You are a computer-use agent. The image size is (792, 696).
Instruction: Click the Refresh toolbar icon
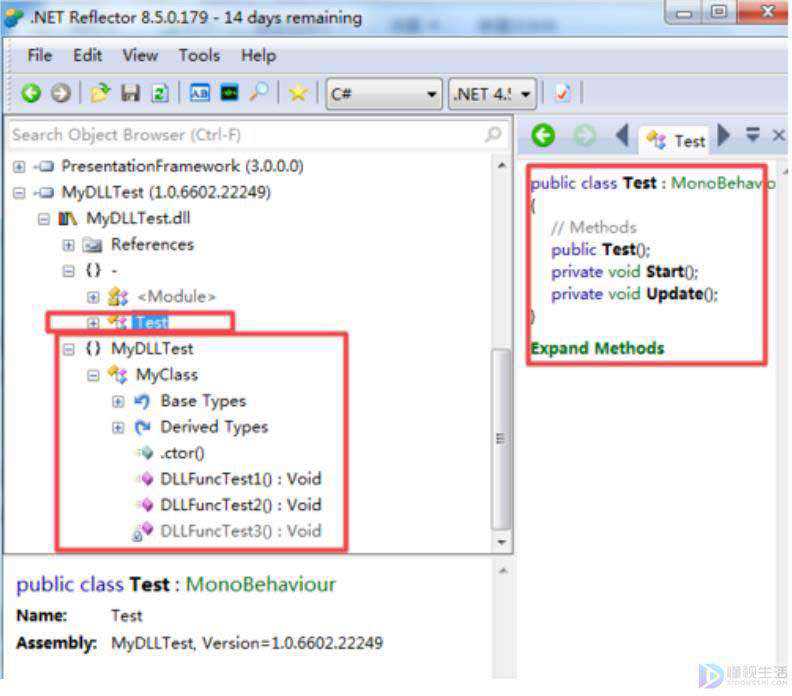(x=160, y=93)
